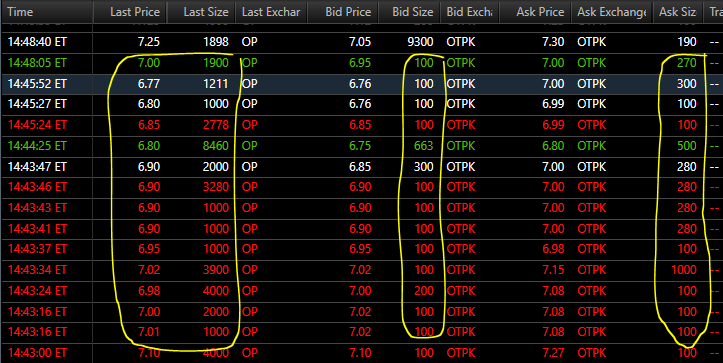The width and height of the screenshot is (723, 363).
Task: Click ask size 270 at 14:48:05
Action: (687, 63)
